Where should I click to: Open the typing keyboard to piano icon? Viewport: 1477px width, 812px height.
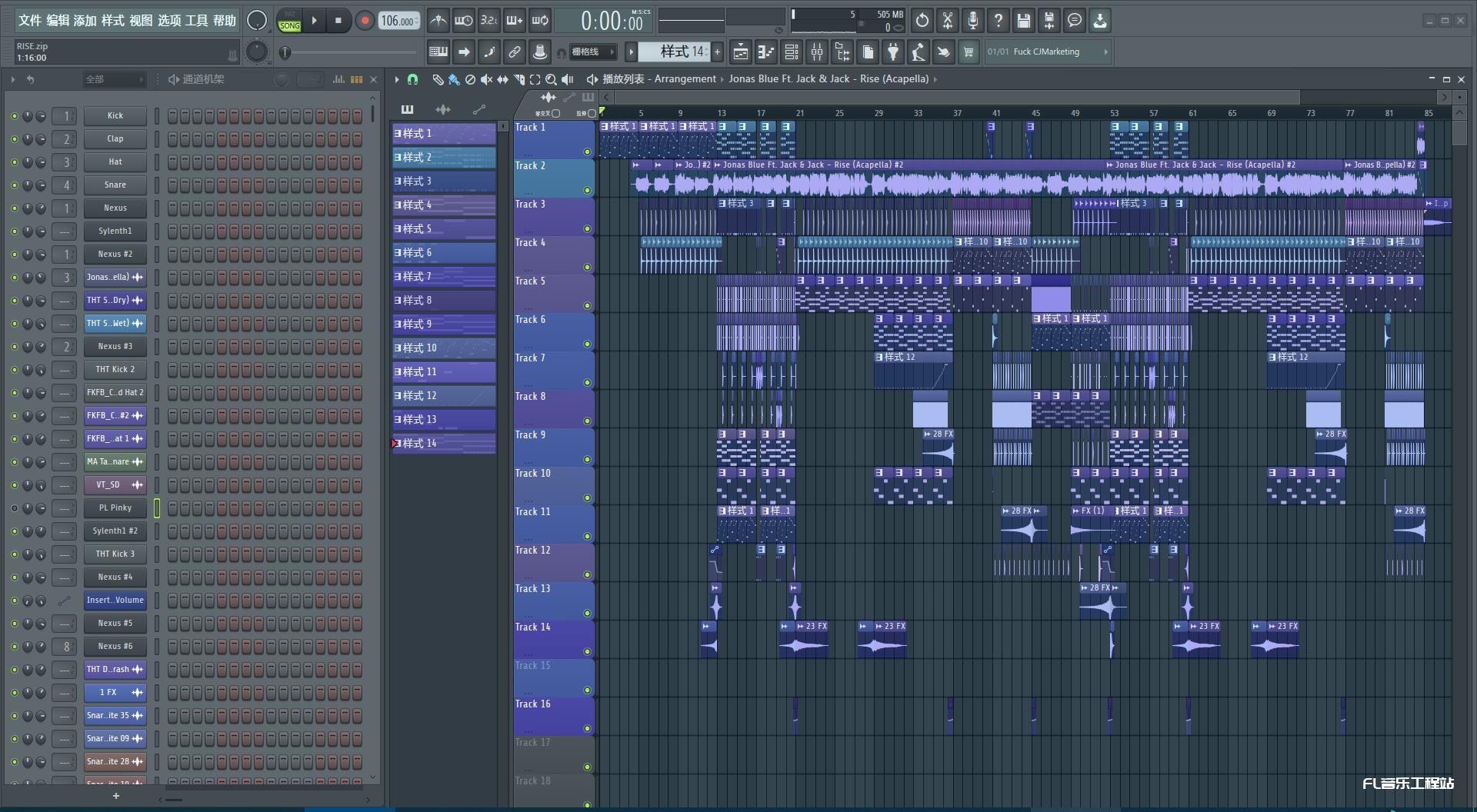pos(438,52)
